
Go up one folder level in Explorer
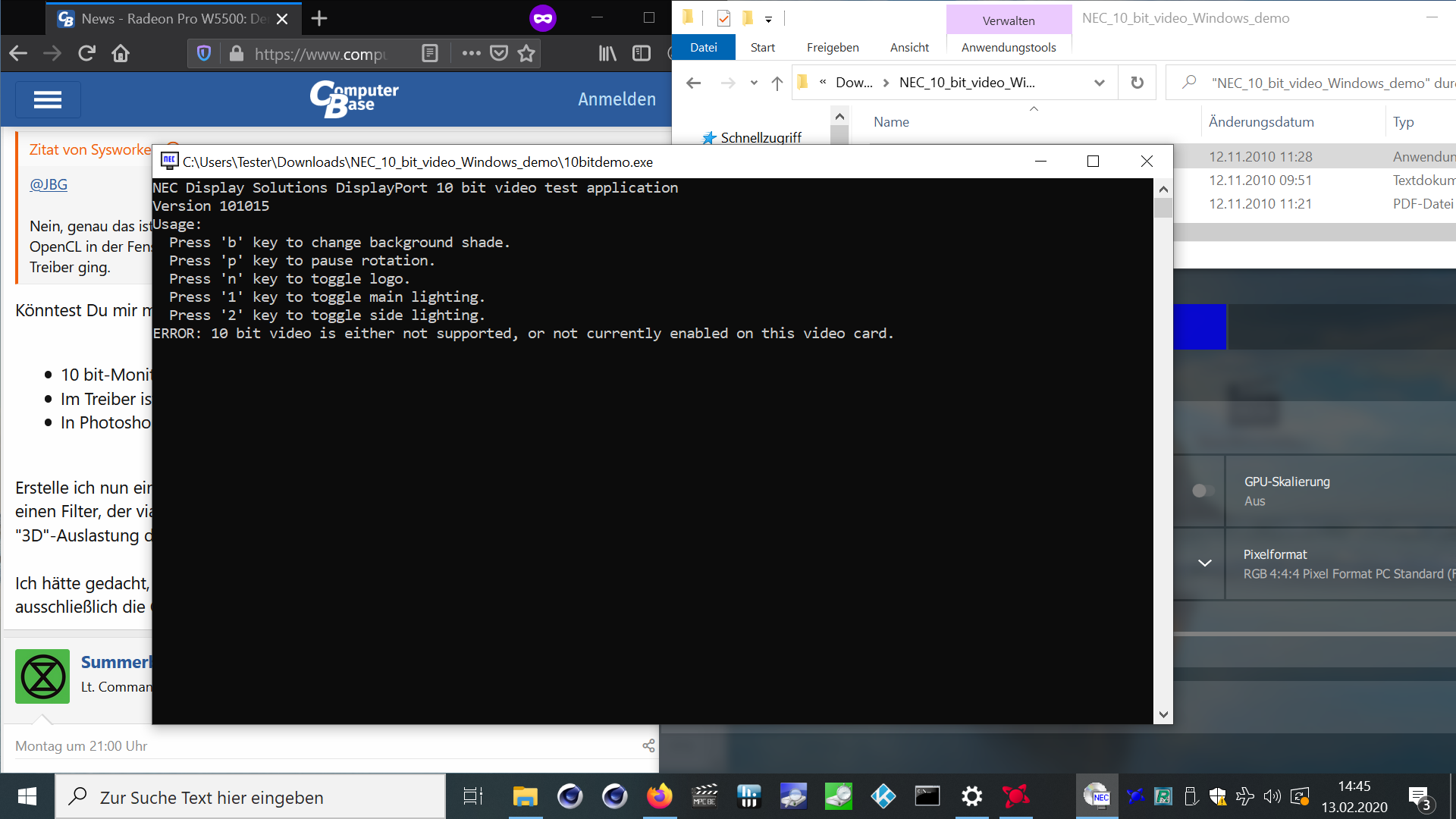pyautogui.click(x=777, y=83)
